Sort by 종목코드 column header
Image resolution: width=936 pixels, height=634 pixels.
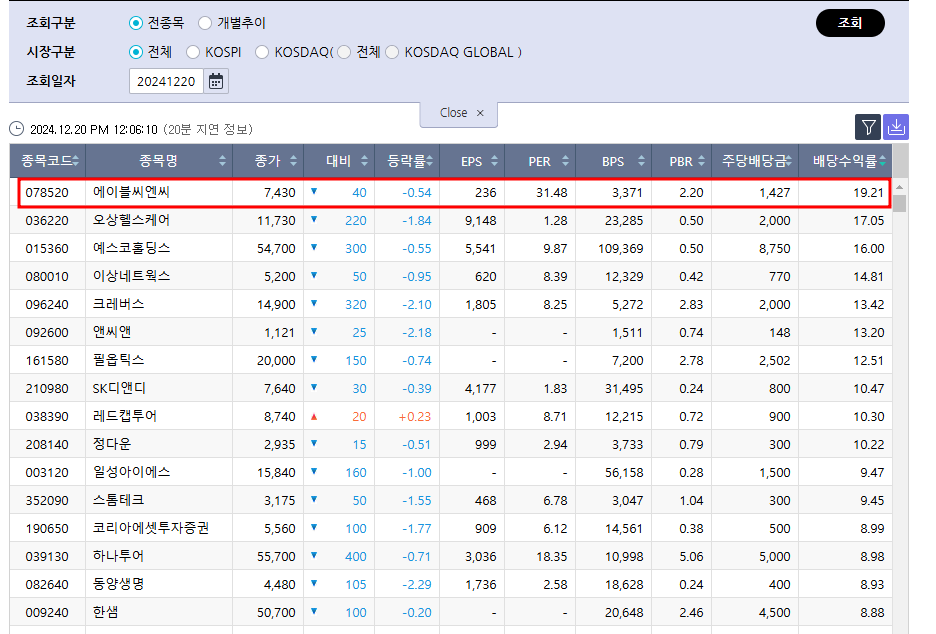pyautogui.click(x=48, y=161)
